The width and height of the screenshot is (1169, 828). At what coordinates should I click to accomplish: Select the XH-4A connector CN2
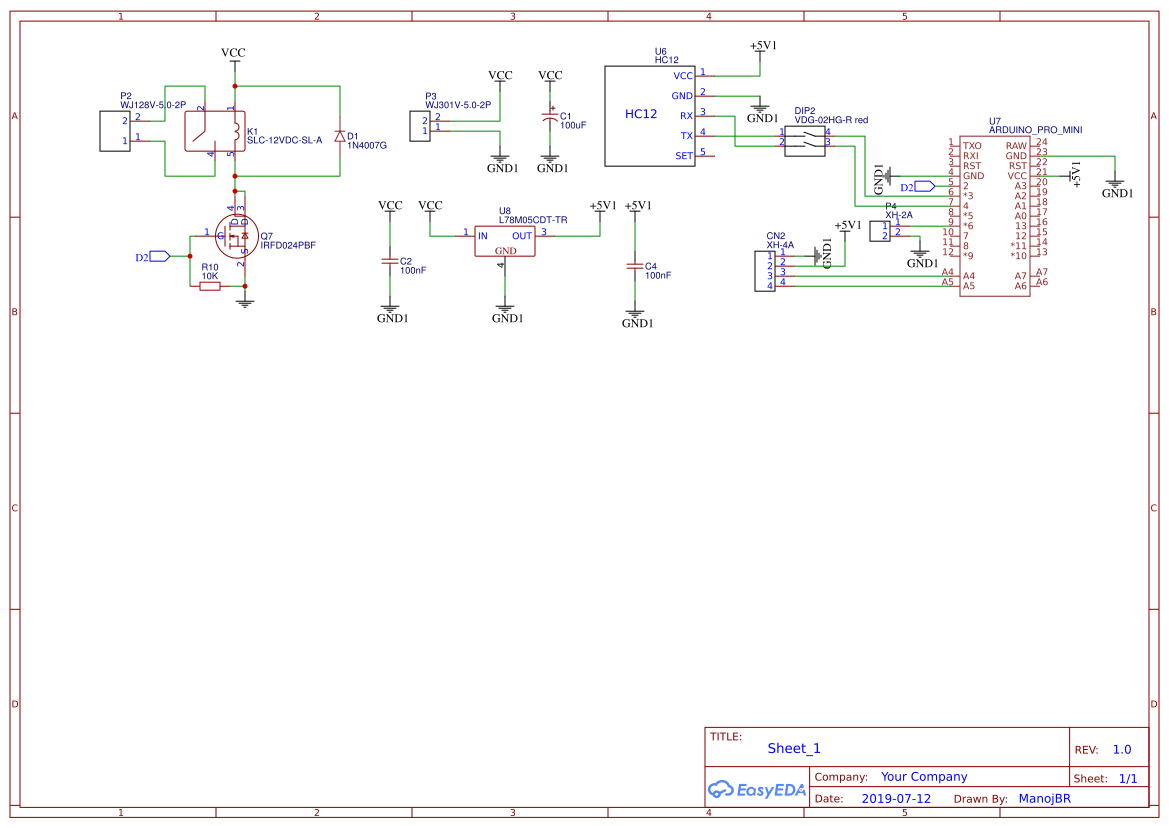pos(764,272)
